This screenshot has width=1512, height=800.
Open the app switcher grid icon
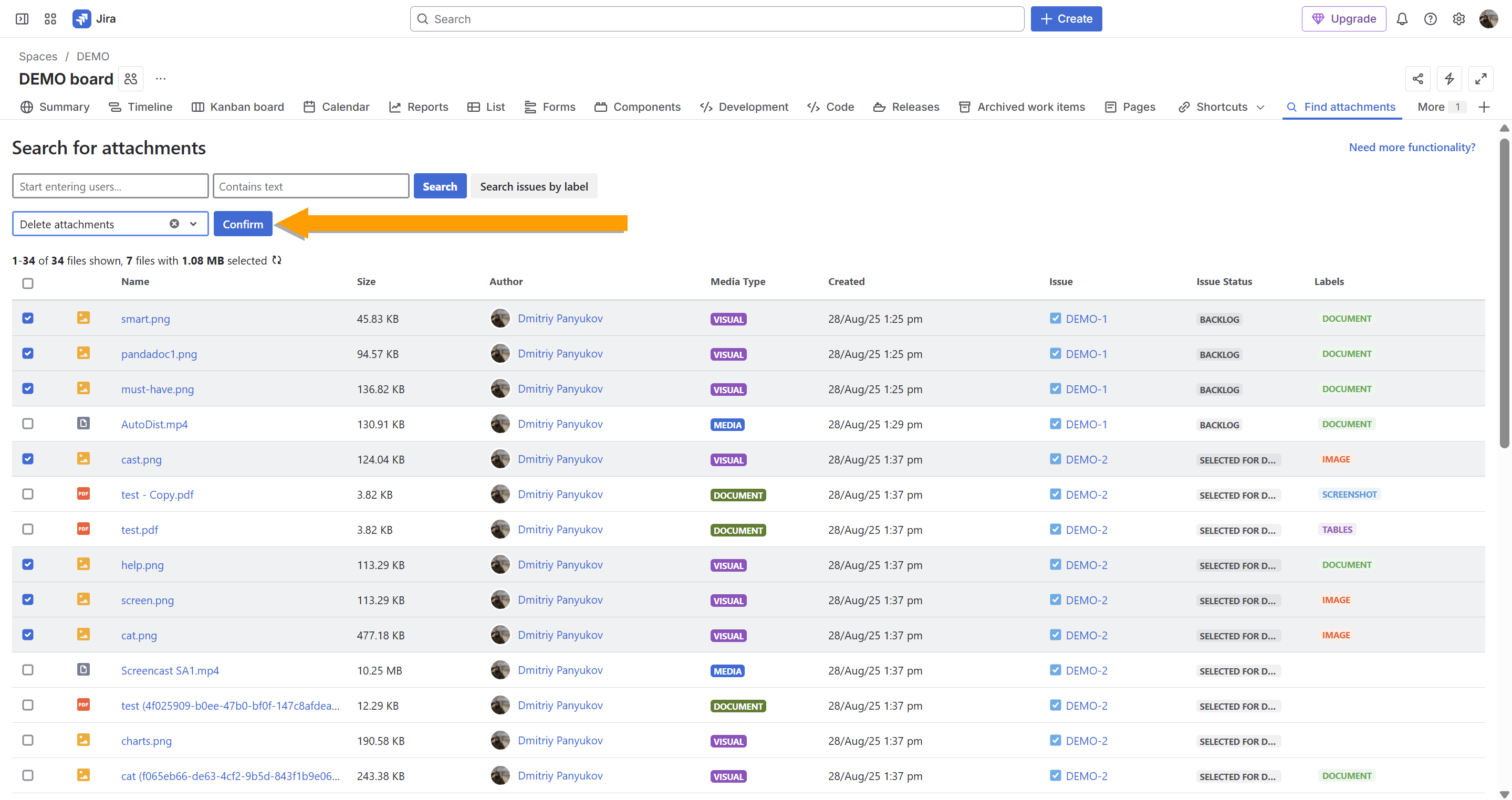click(x=50, y=19)
